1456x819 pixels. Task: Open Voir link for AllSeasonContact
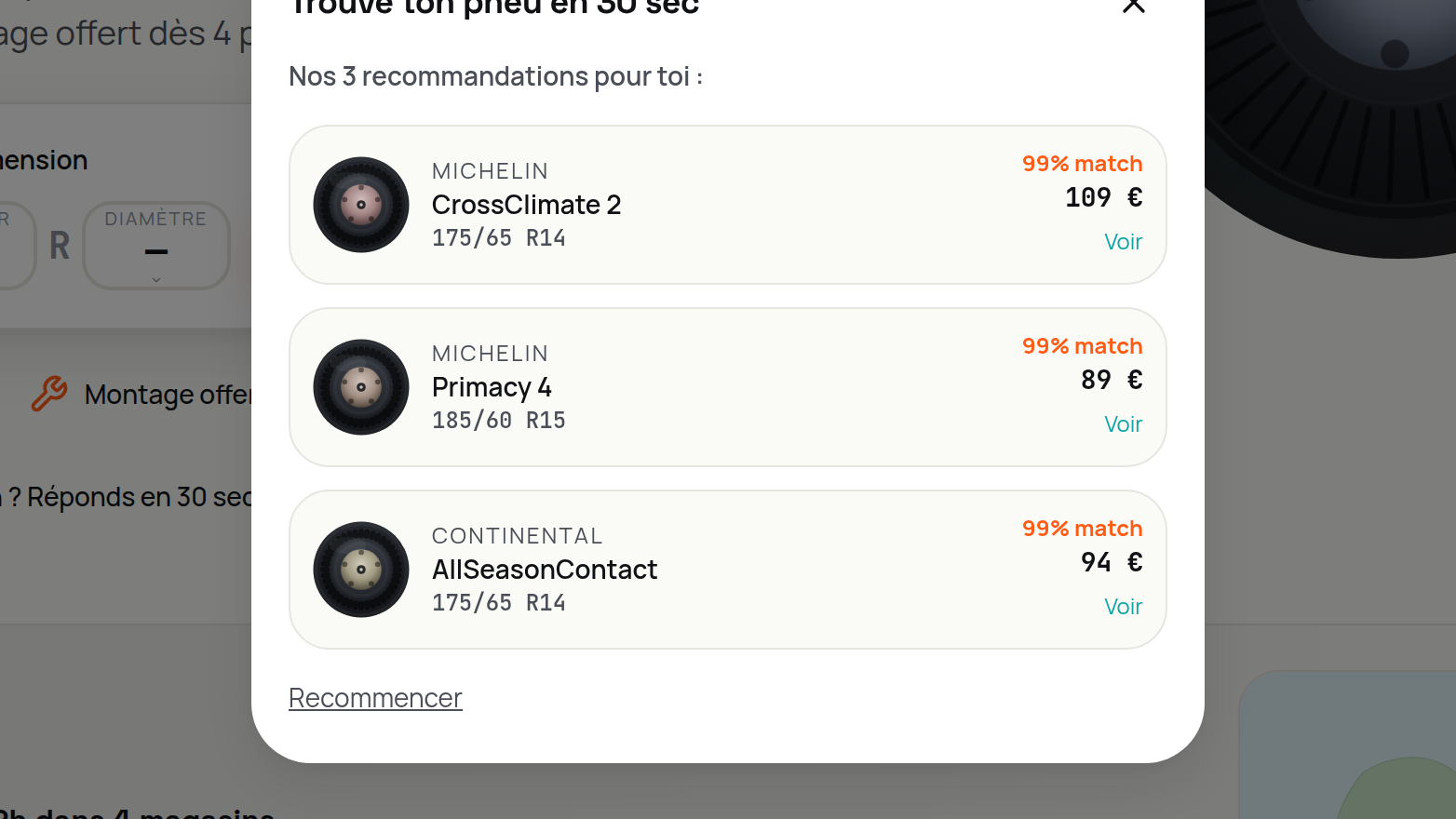[x=1123, y=607]
